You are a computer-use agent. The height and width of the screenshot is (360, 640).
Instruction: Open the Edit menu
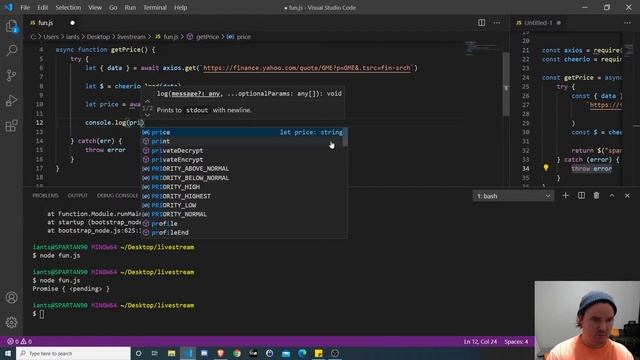42,7
